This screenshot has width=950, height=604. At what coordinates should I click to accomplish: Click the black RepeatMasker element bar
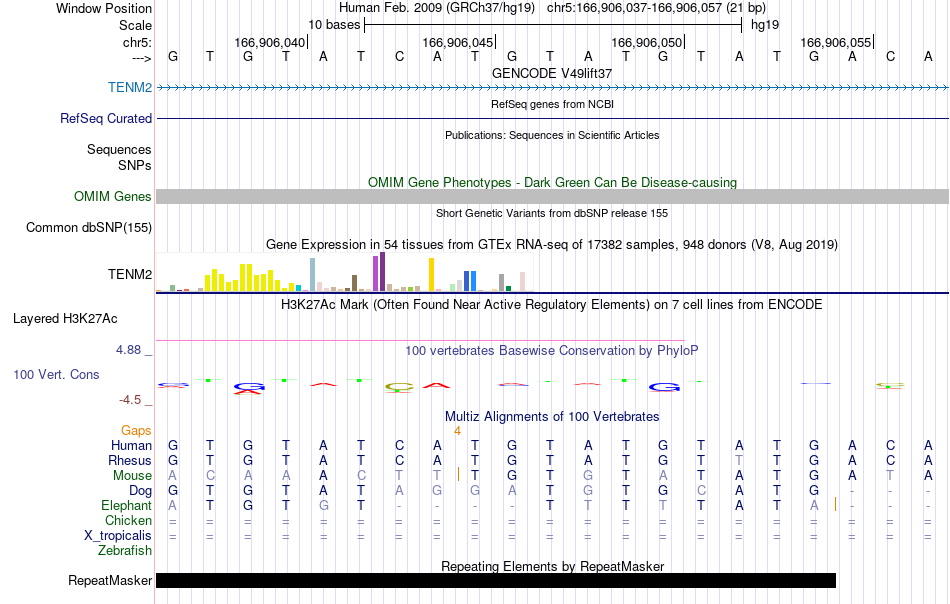(496, 580)
